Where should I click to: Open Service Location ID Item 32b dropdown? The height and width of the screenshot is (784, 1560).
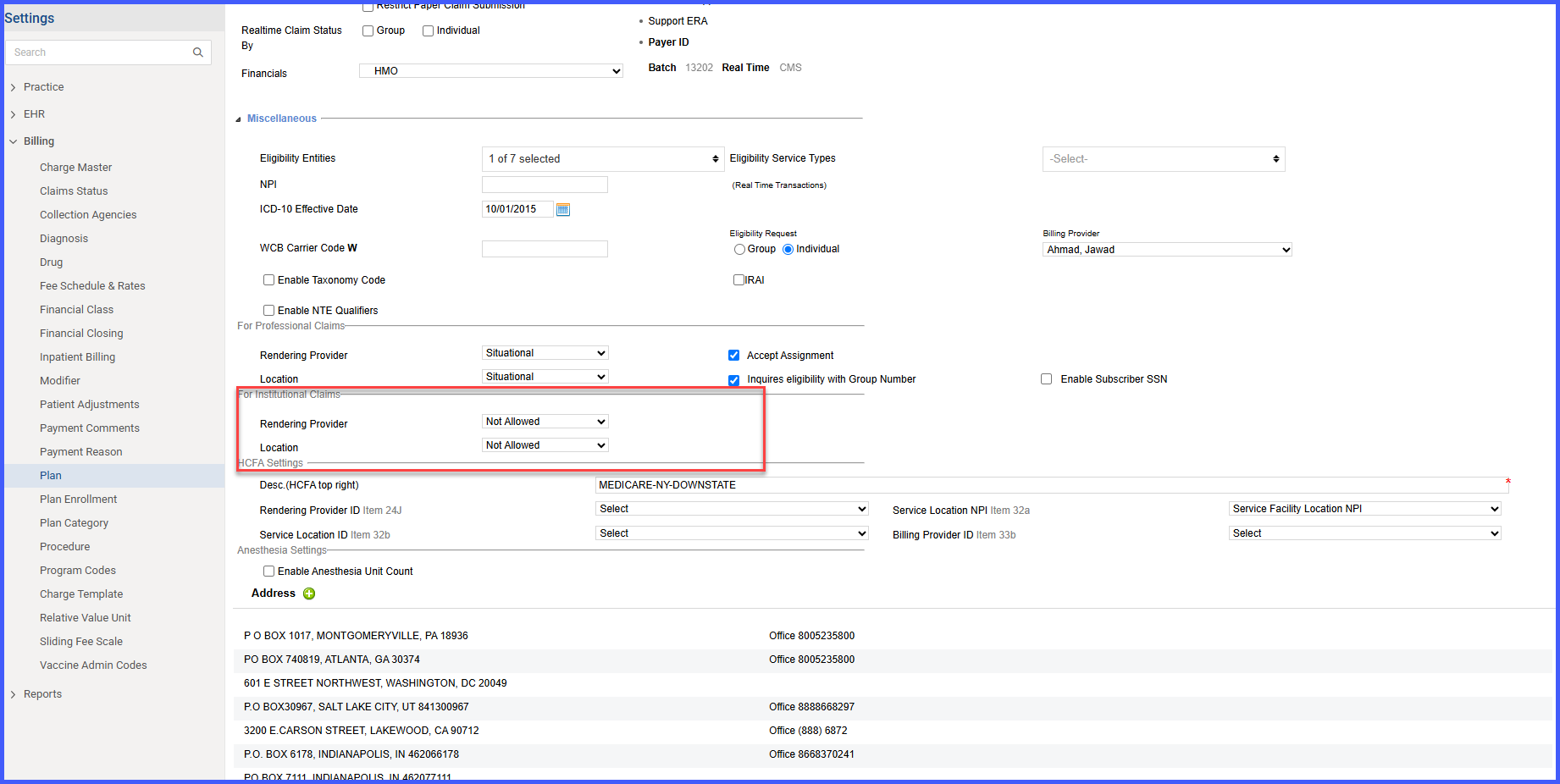(733, 533)
